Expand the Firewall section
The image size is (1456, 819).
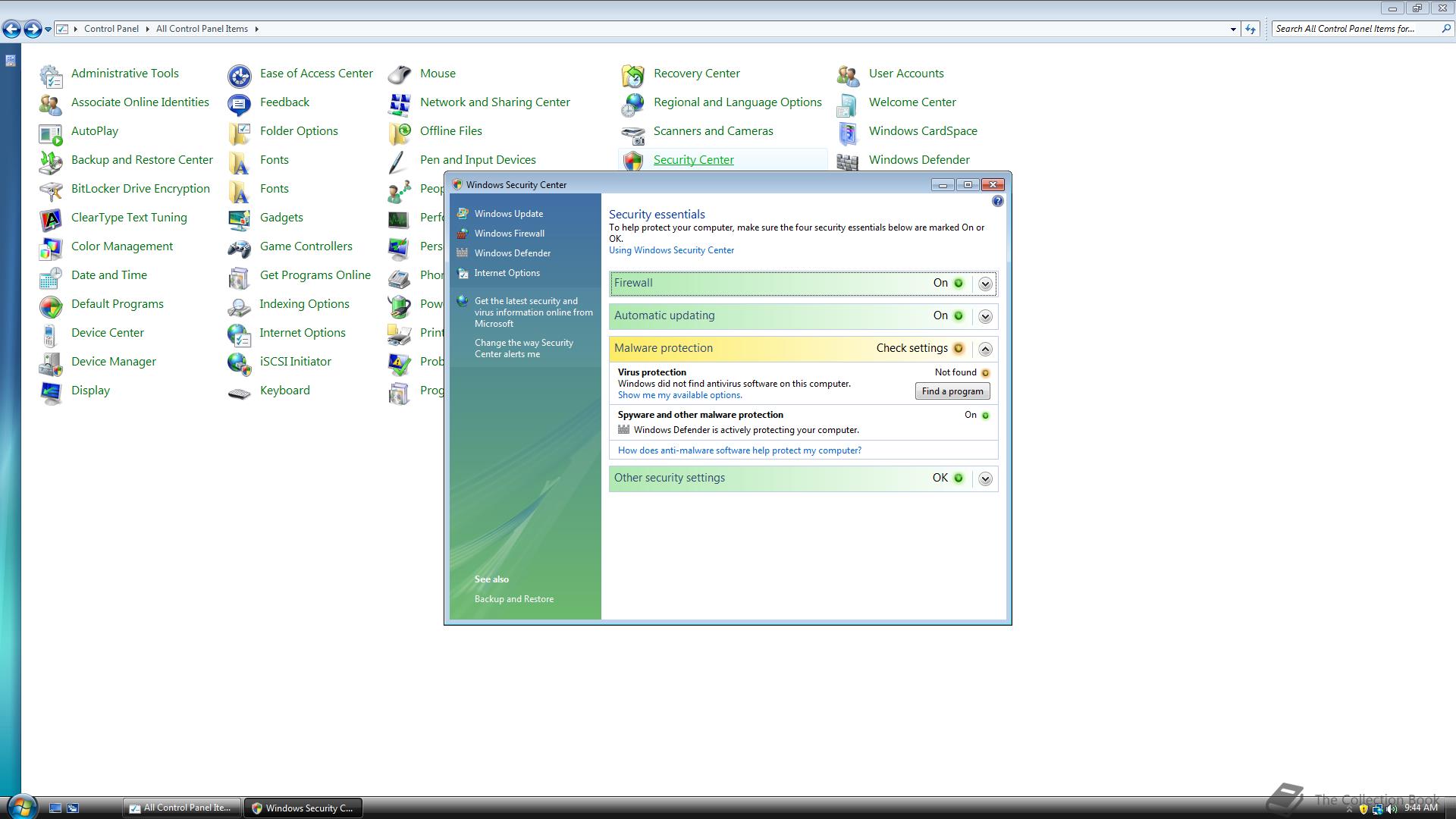click(x=985, y=284)
